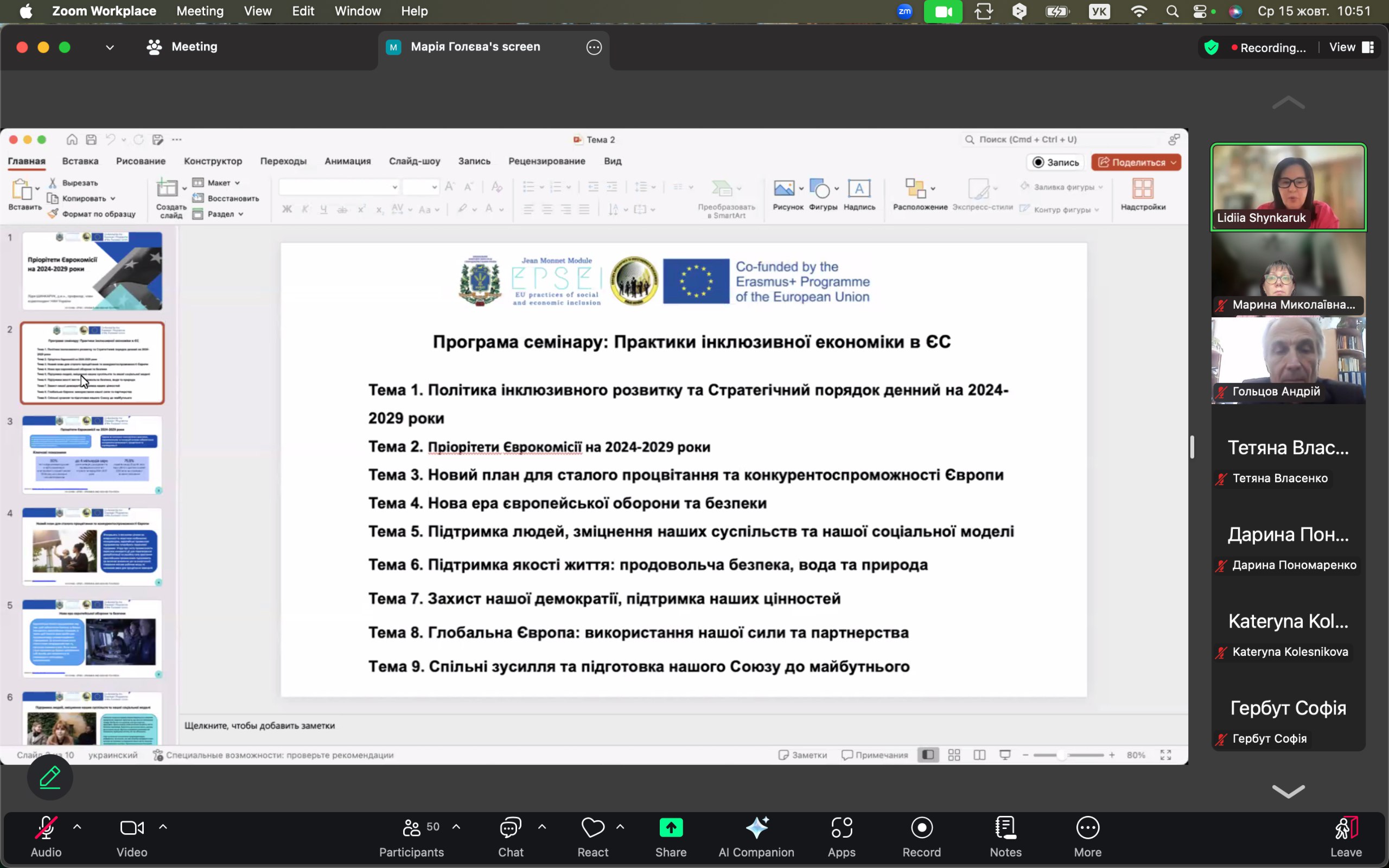Click the annotation pencil button
Screen dimensions: 1389x868
pos(50,777)
